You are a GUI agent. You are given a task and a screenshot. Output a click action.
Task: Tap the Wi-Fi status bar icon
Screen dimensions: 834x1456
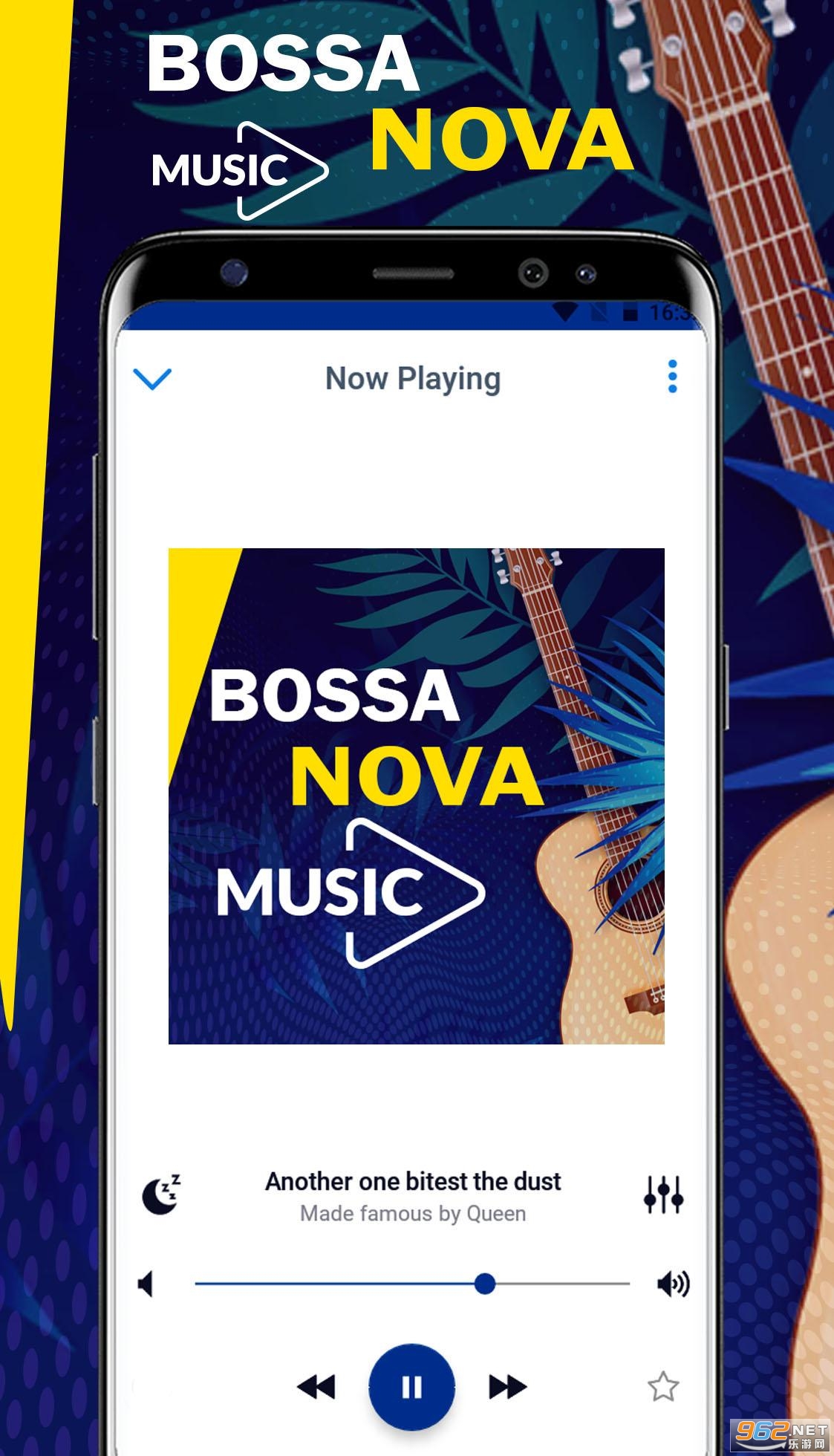click(566, 312)
